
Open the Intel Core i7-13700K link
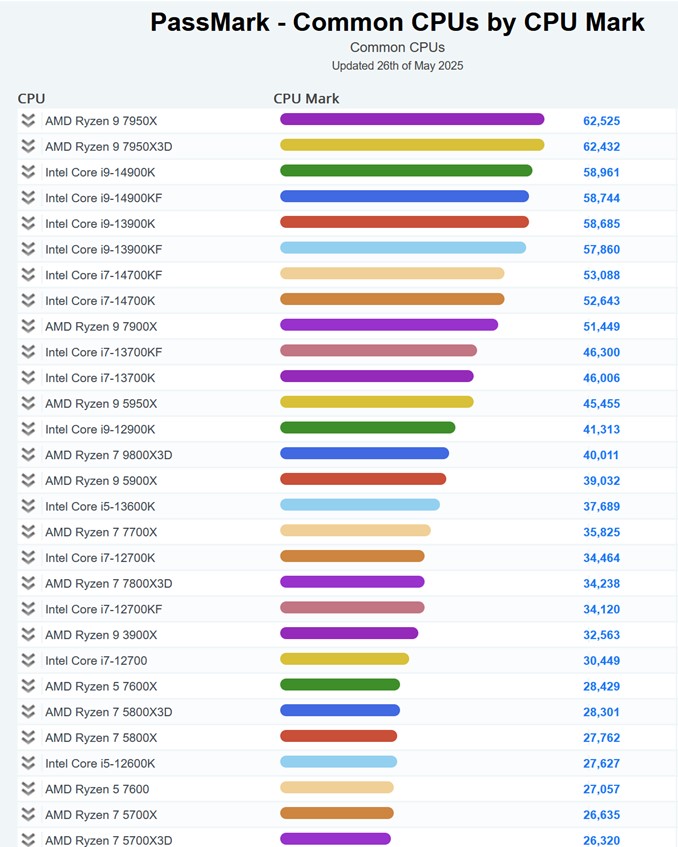click(100, 378)
